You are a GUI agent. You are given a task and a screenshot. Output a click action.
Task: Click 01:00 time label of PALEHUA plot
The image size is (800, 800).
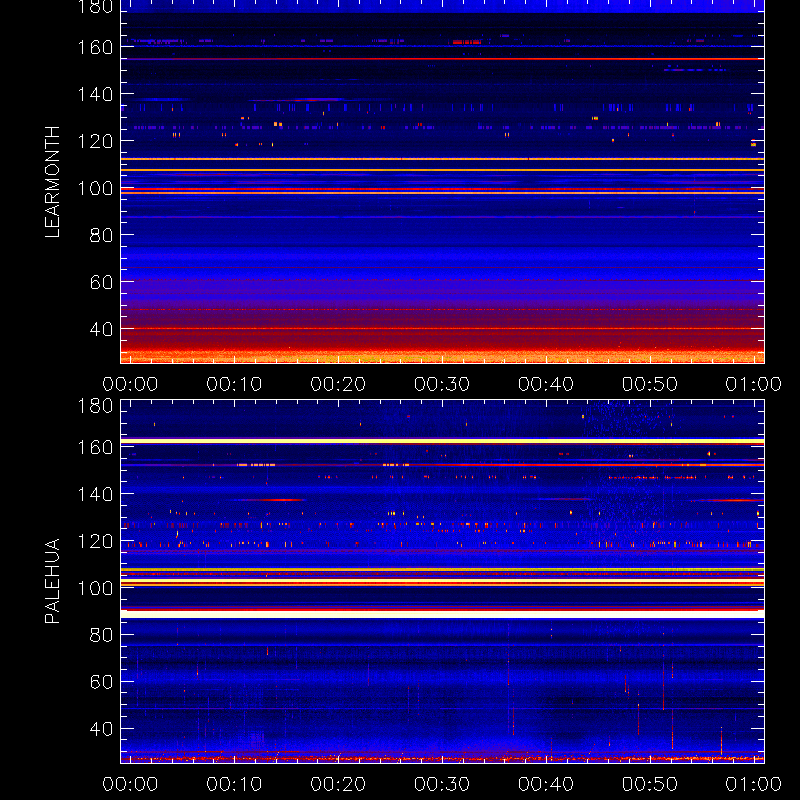point(754,784)
